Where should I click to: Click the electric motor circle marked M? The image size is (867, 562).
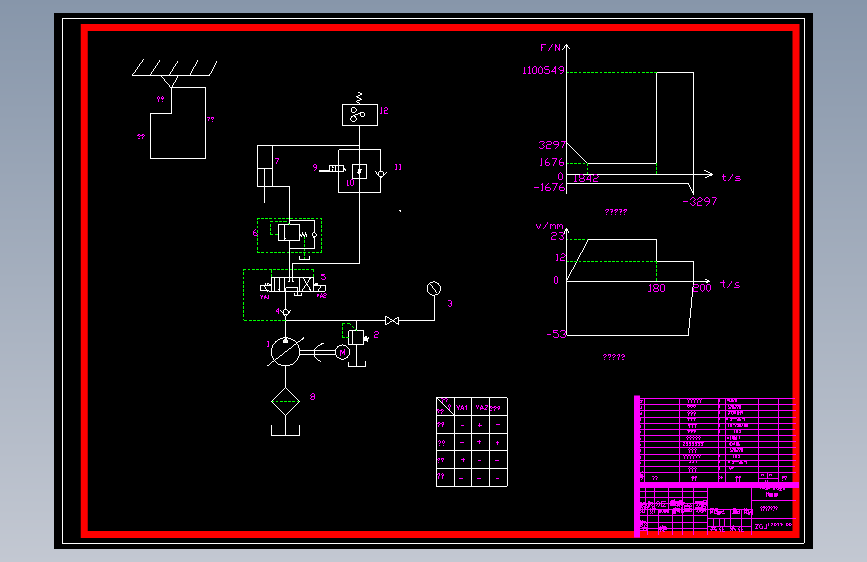tap(342, 352)
